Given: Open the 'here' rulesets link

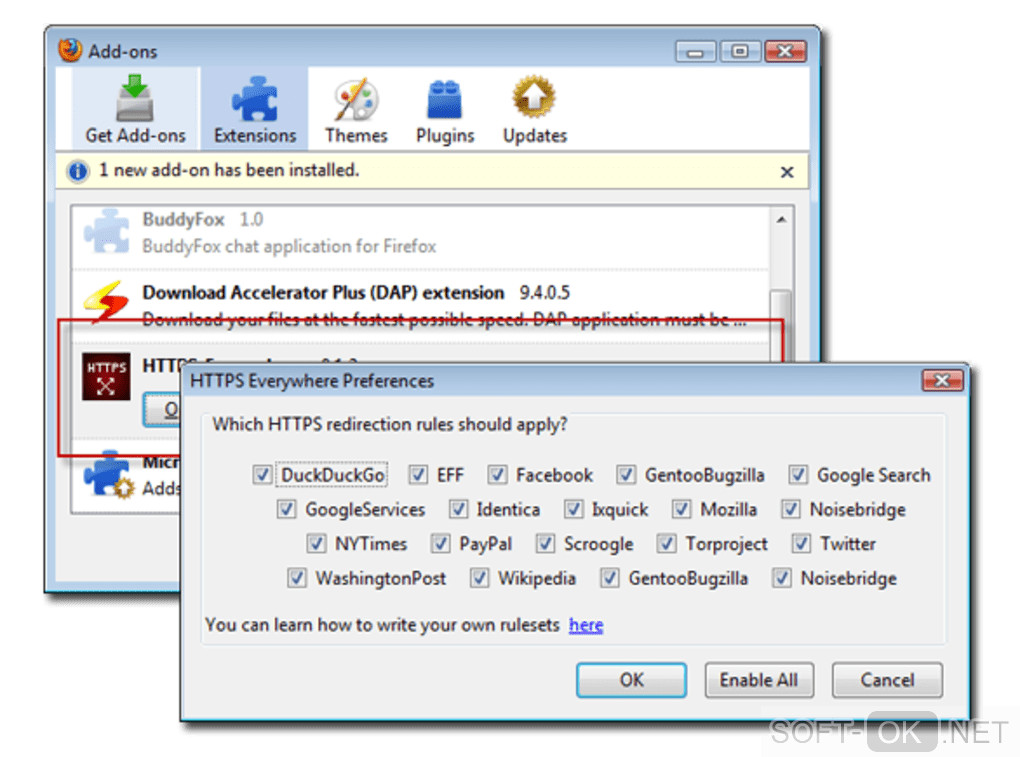Looking at the screenshot, I should click(585, 625).
